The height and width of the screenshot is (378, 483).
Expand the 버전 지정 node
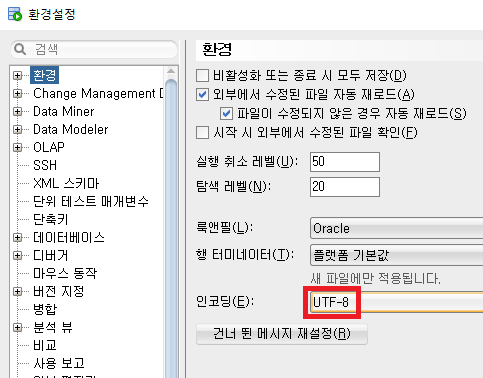tap(18, 292)
